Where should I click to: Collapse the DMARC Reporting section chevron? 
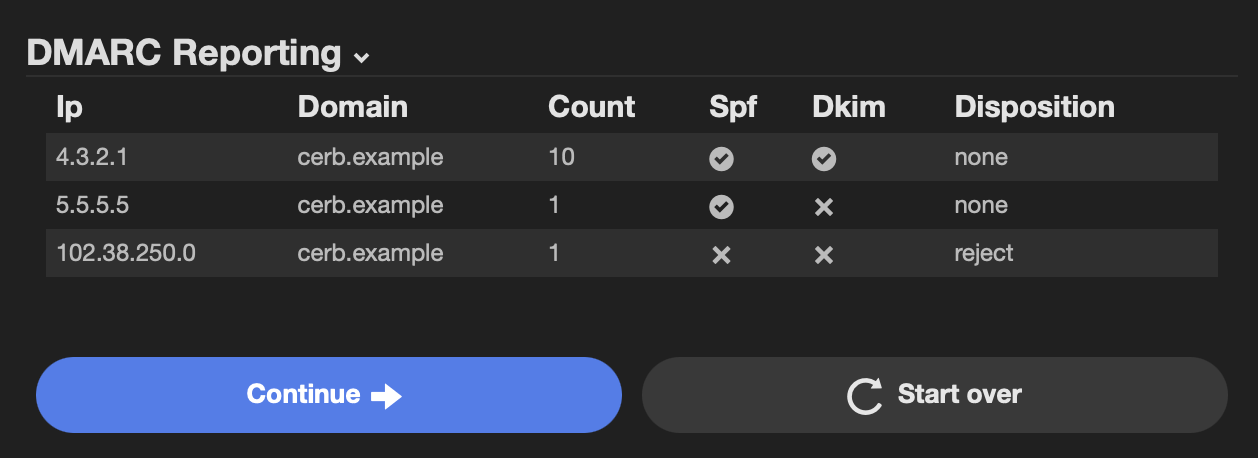(362, 58)
